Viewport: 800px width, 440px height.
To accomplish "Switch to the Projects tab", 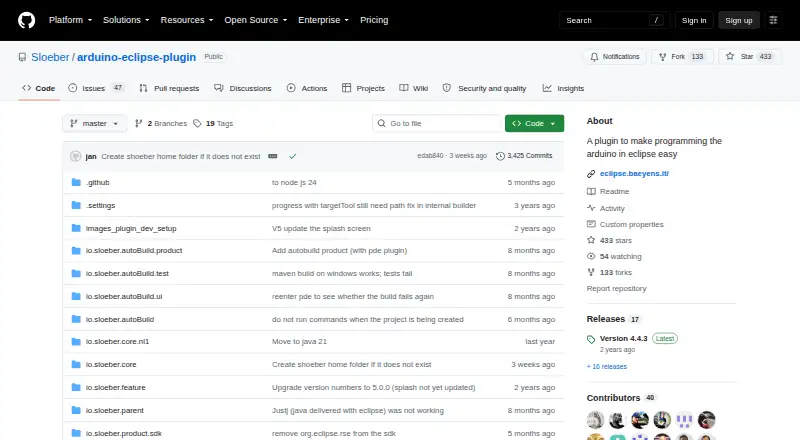I will tap(363, 88).
